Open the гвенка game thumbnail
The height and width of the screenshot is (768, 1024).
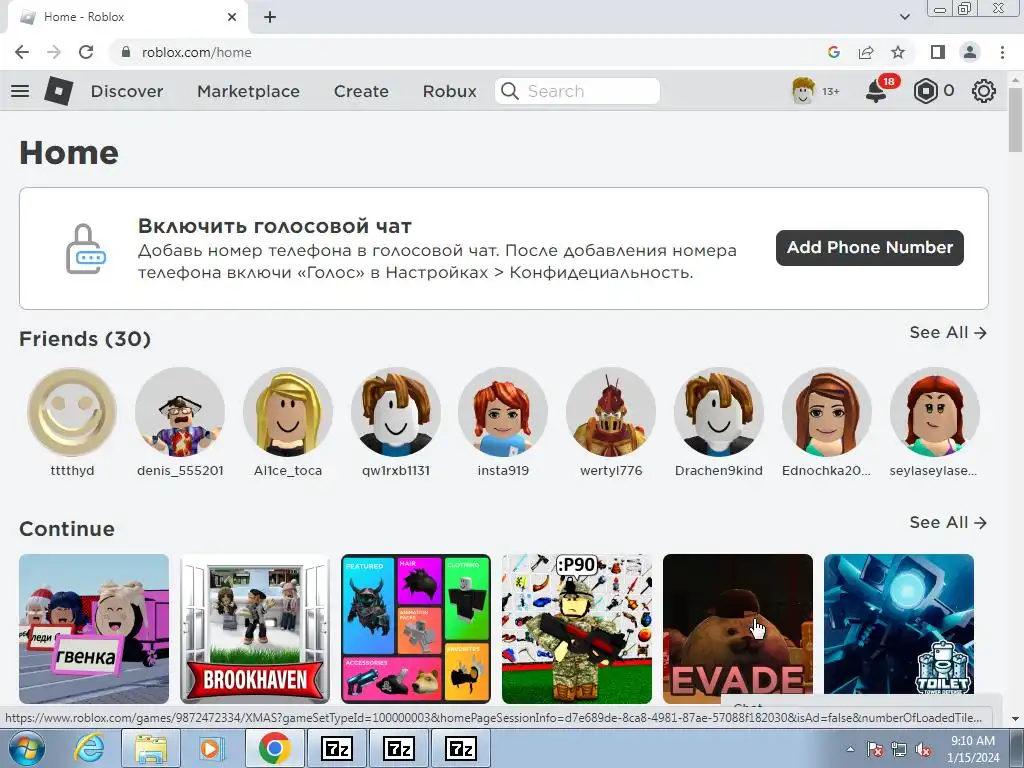pos(94,629)
